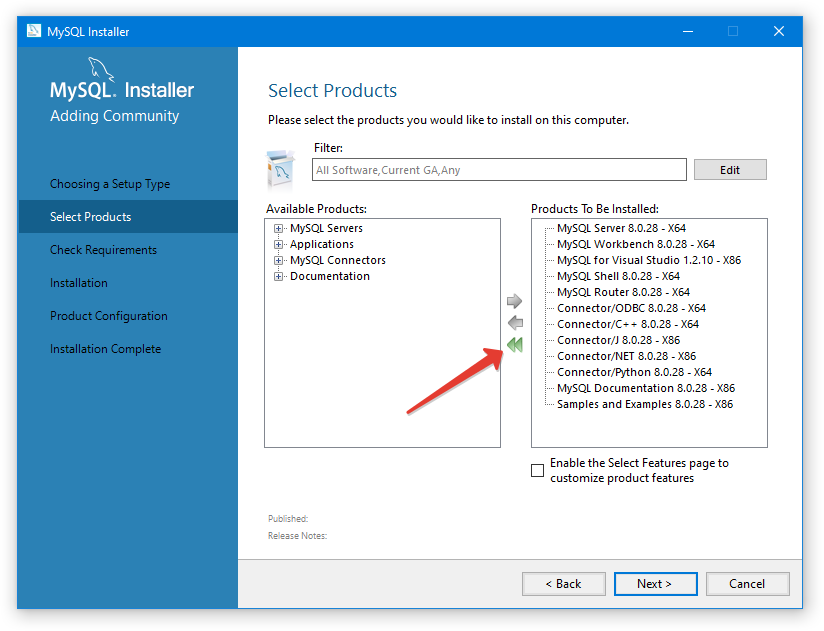Expand the Applications tree node
The height and width of the screenshot is (631, 824).
pyautogui.click(x=279, y=244)
